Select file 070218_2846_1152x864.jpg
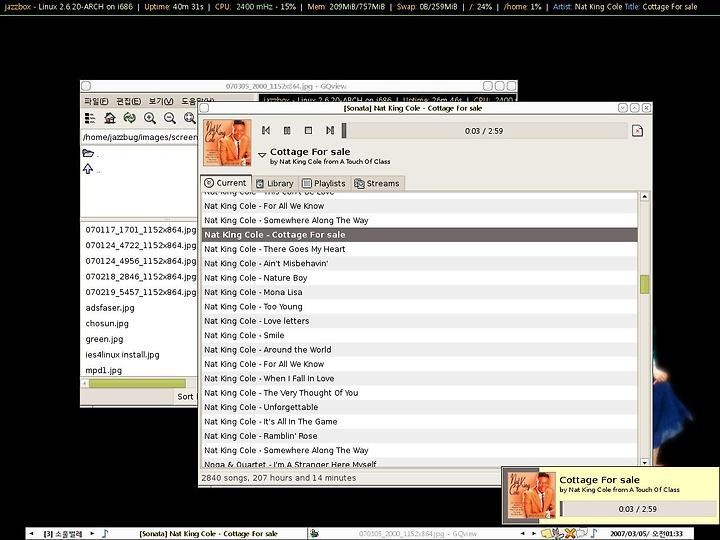This screenshot has width=720, height=540. [141, 276]
